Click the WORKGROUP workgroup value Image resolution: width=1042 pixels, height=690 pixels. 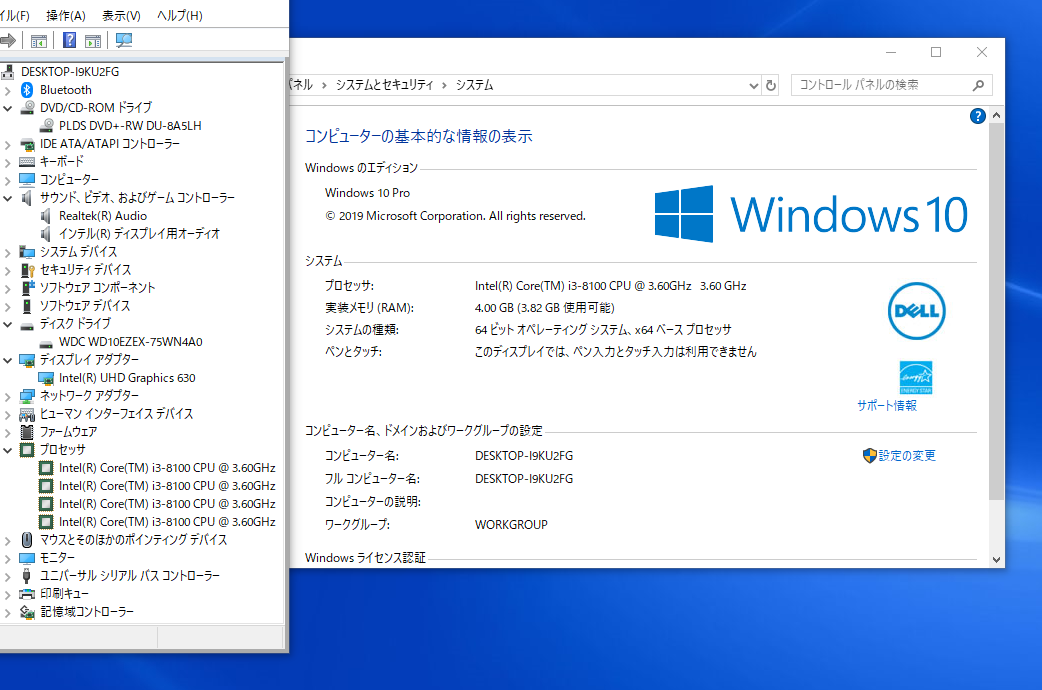tap(511, 524)
